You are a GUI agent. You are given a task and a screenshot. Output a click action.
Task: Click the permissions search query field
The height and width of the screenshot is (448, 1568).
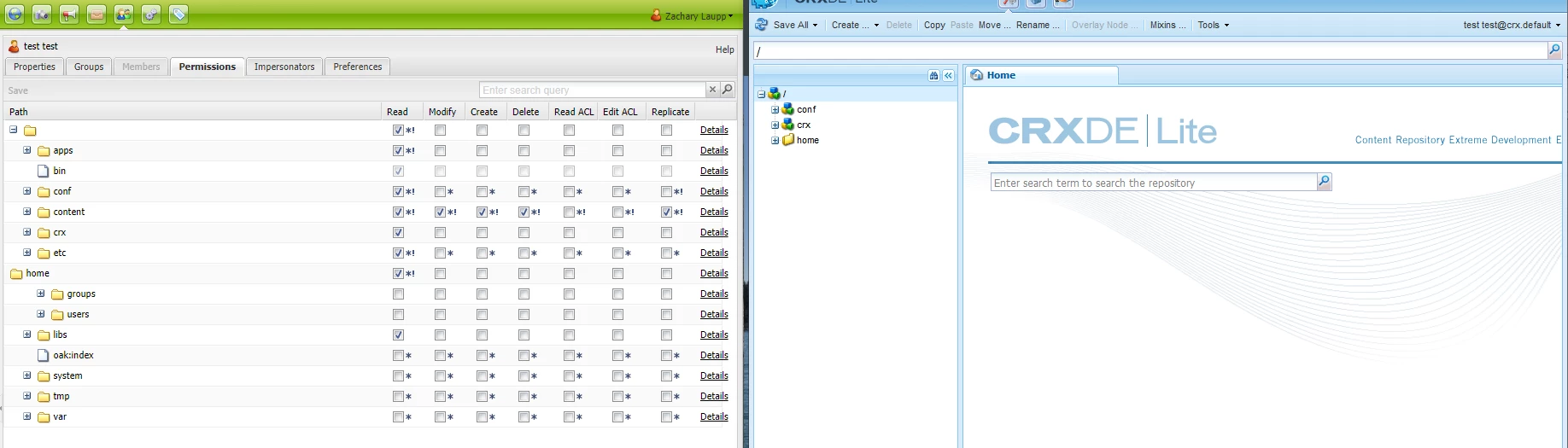click(x=593, y=90)
